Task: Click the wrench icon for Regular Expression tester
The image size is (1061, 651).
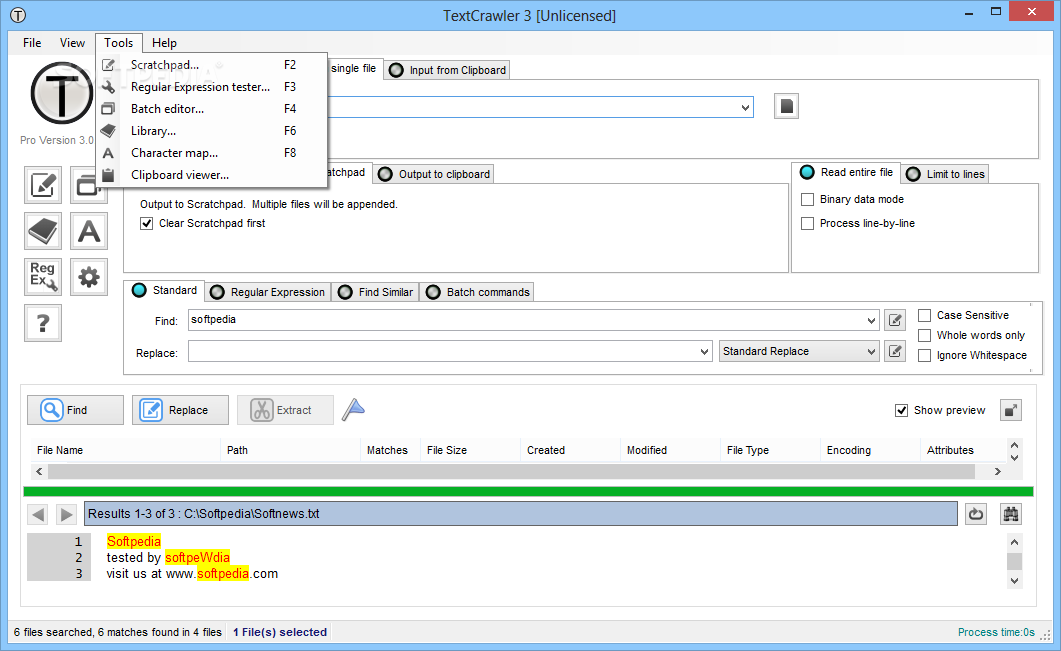Action: pyautogui.click(x=108, y=87)
